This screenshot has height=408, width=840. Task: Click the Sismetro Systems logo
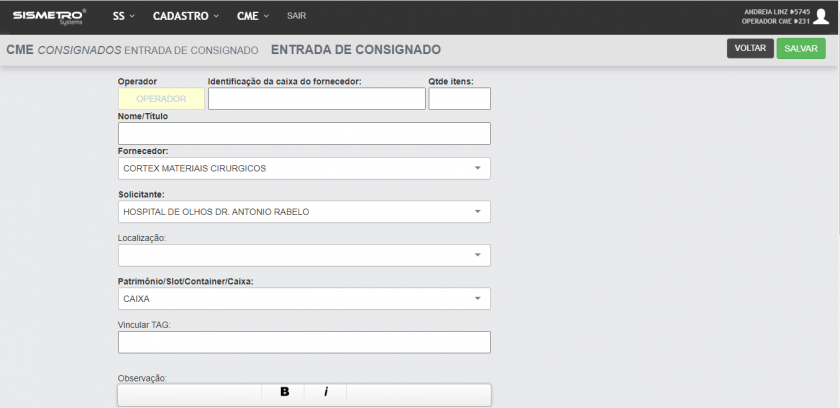[49, 16]
